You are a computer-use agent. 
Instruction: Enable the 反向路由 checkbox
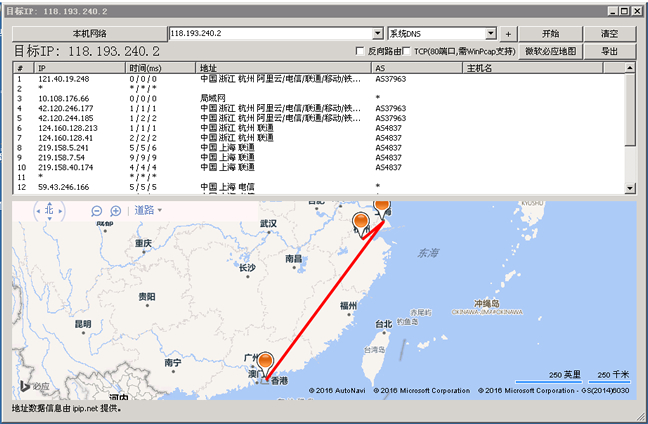coord(362,51)
